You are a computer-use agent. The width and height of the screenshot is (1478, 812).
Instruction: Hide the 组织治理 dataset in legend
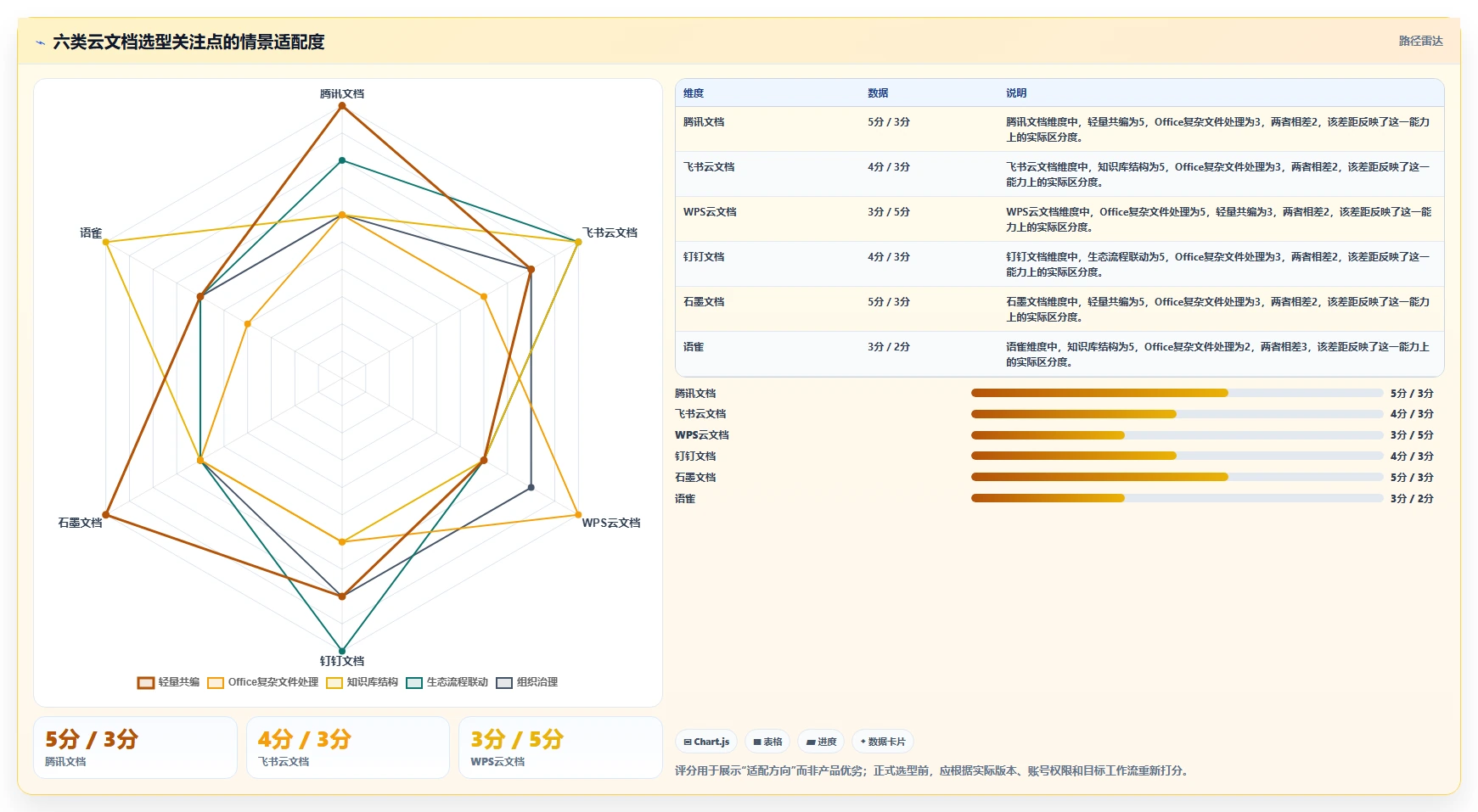tap(504, 682)
